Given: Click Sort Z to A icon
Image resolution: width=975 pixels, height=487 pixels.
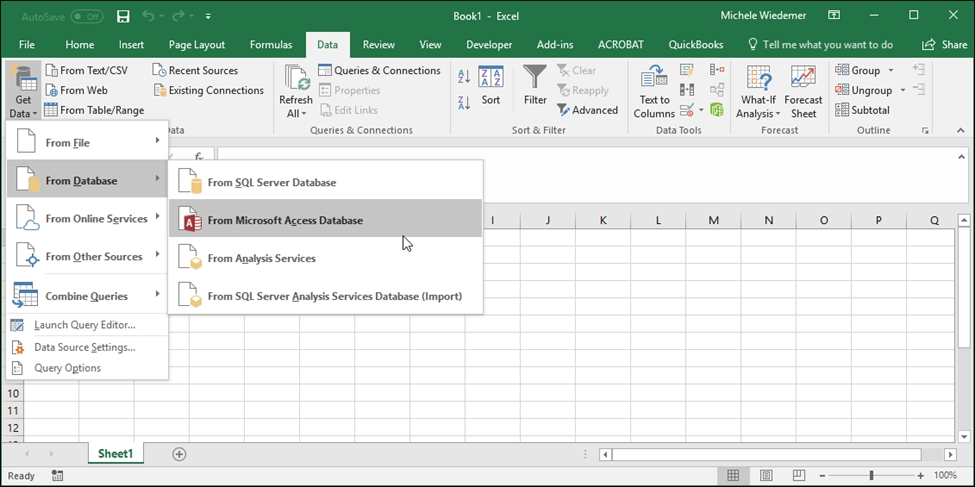Looking at the screenshot, I should coord(464,103).
